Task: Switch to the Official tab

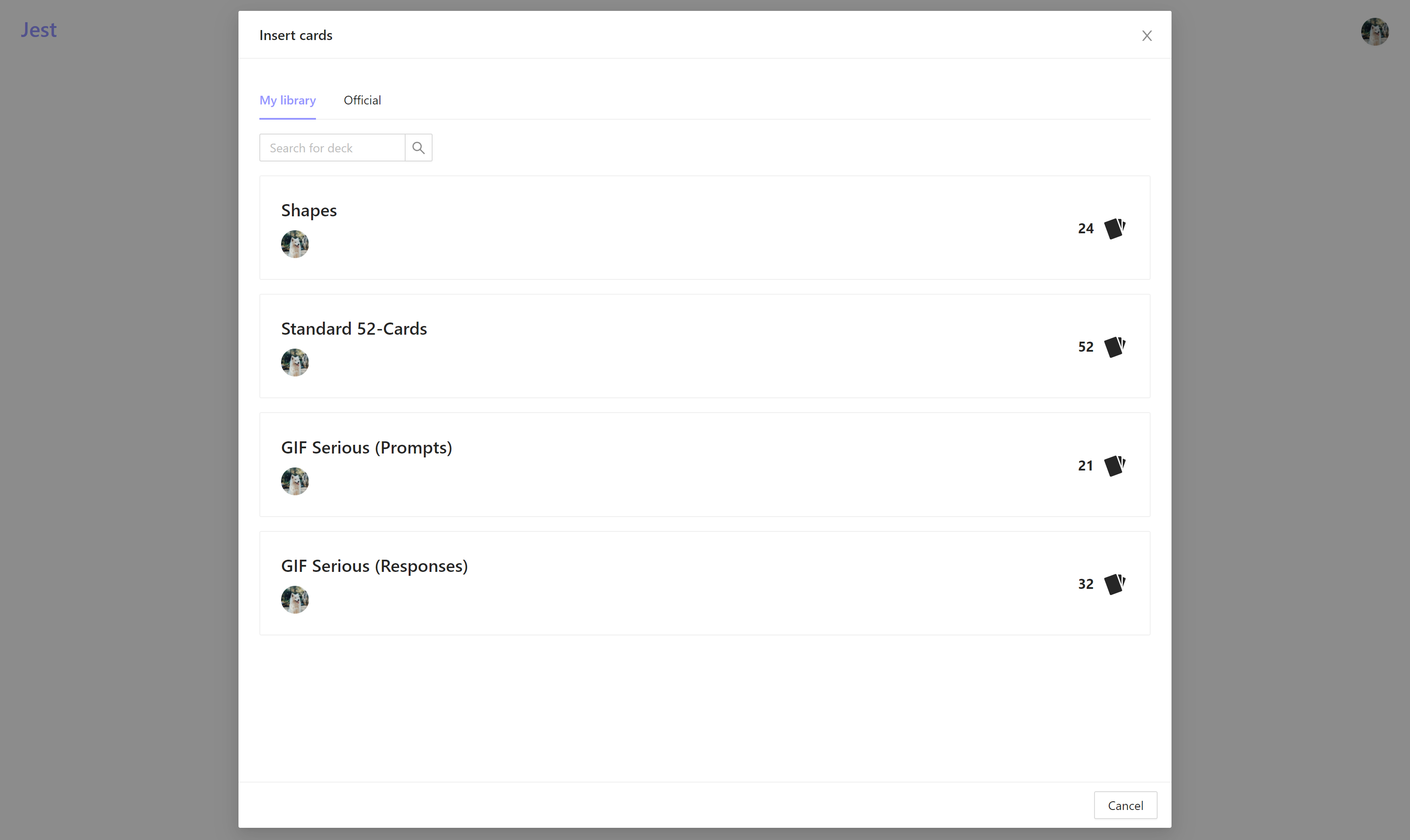Action: point(362,100)
